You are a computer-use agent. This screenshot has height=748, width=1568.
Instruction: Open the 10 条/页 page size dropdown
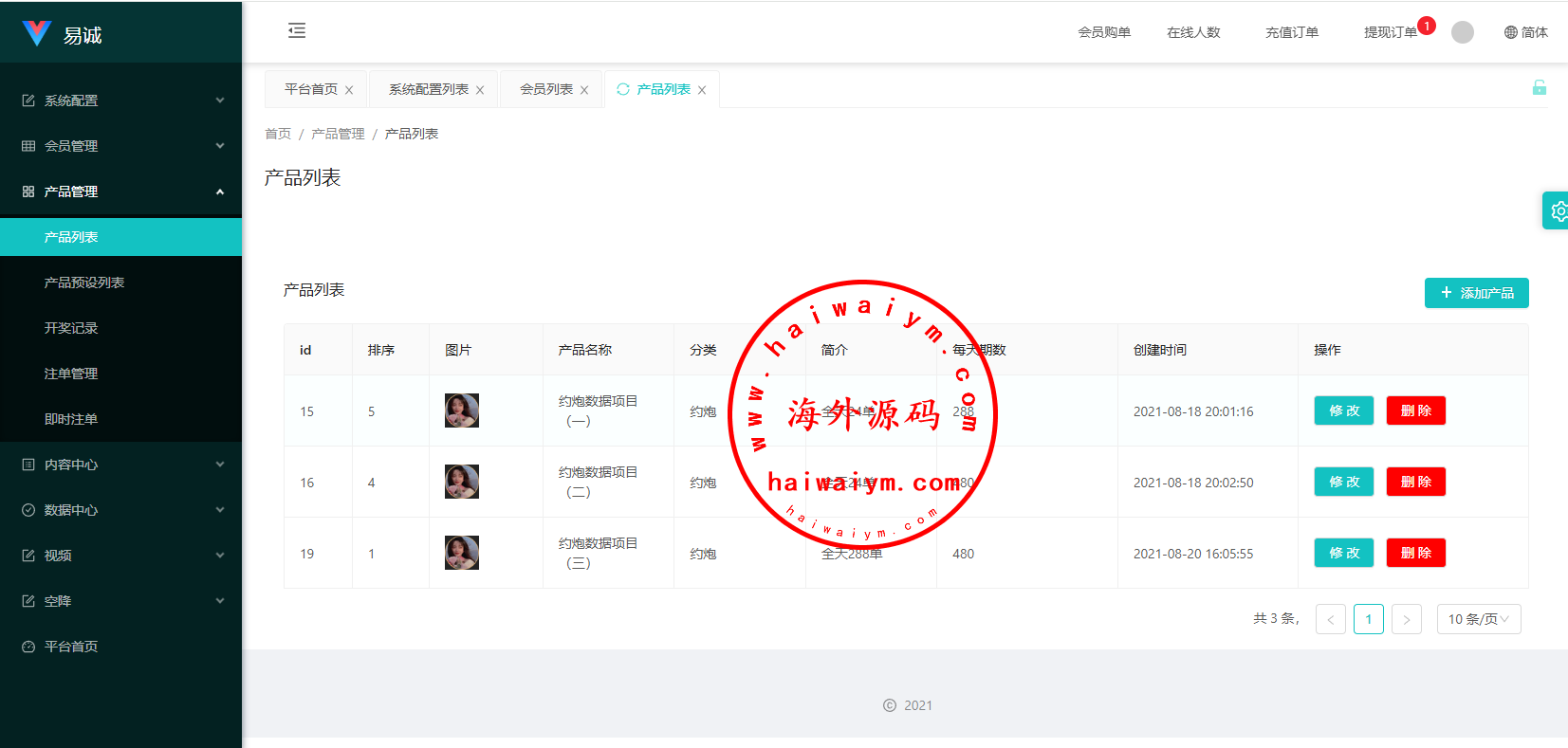point(1478,619)
